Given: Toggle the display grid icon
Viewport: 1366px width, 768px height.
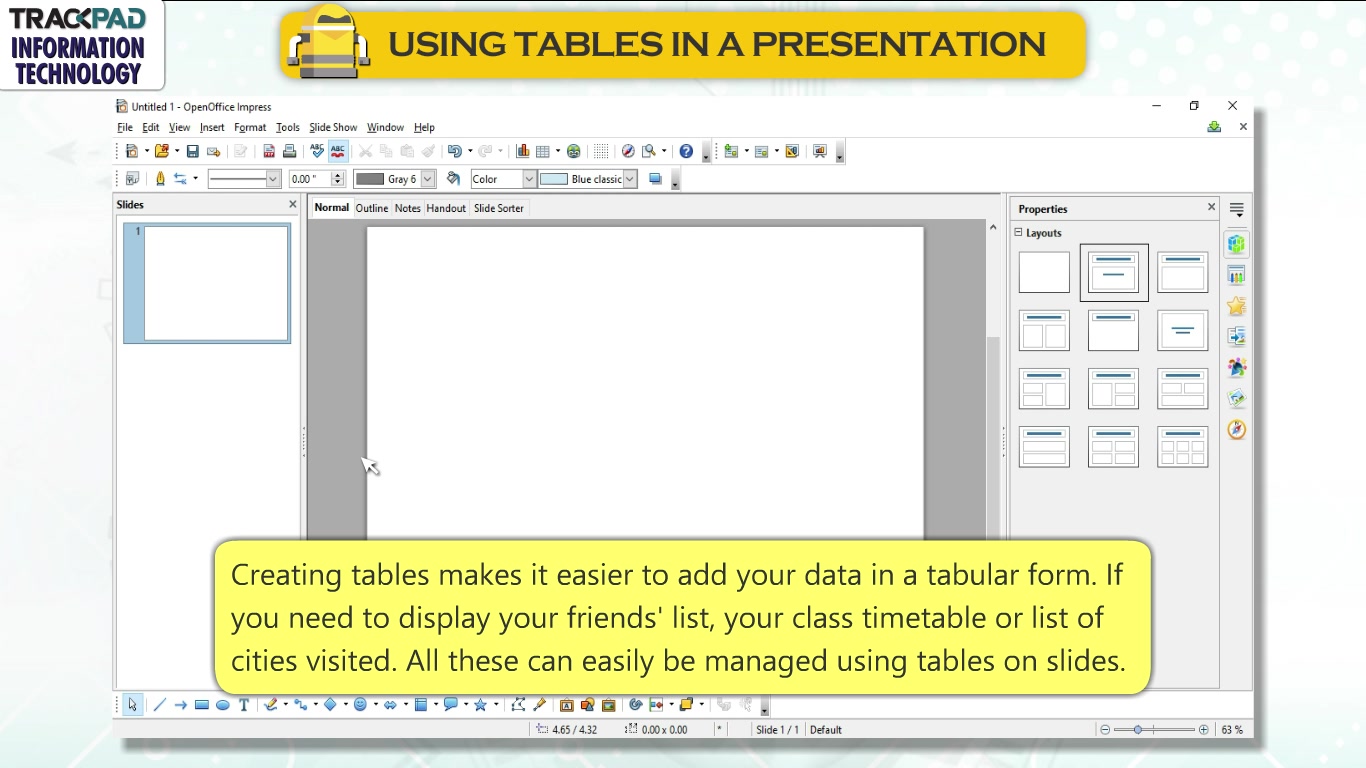Looking at the screenshot, I should 601,152.
